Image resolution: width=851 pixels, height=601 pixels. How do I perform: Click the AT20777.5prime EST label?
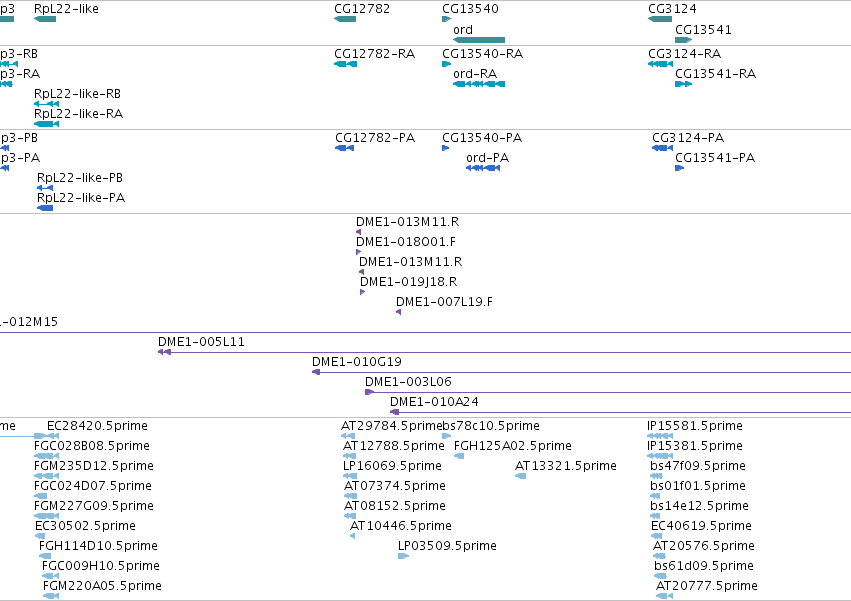[707, 586]
